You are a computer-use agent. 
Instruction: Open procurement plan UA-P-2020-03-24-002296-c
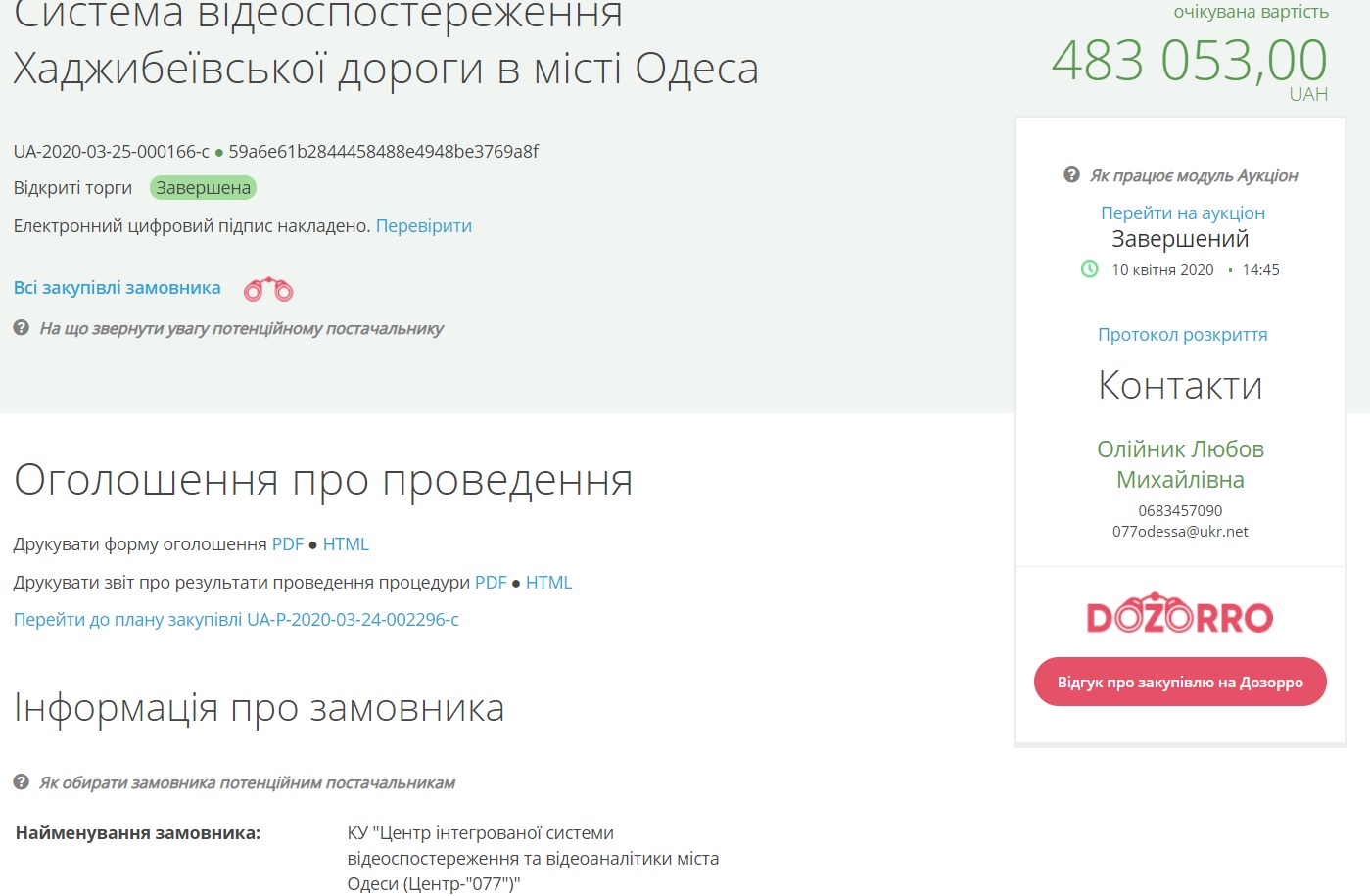click(236, 620)
